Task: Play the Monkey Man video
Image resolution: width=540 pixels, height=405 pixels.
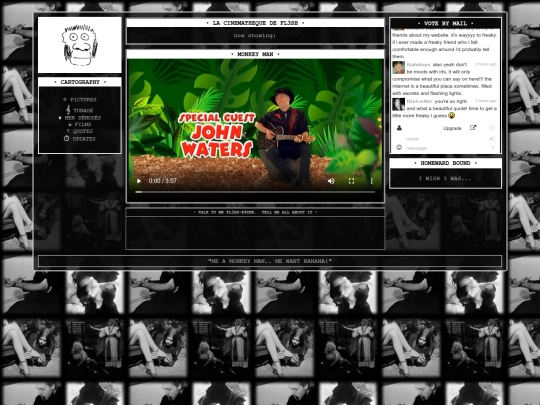Action: (139, 181)
